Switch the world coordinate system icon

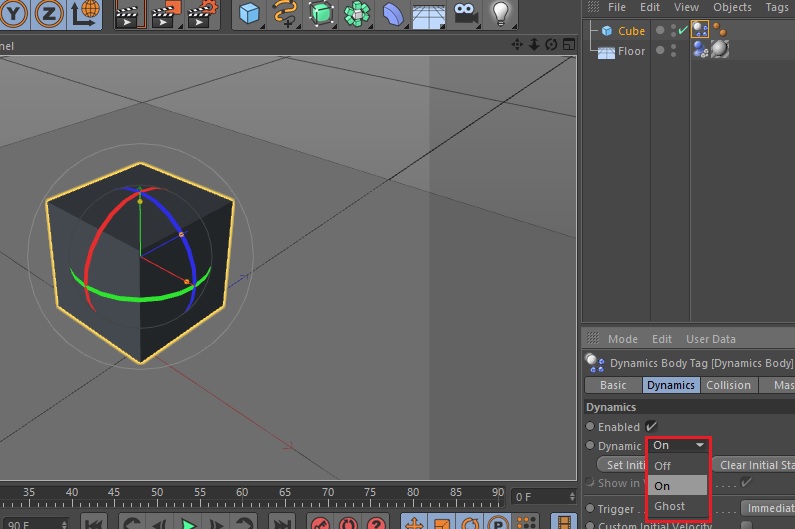84,14
